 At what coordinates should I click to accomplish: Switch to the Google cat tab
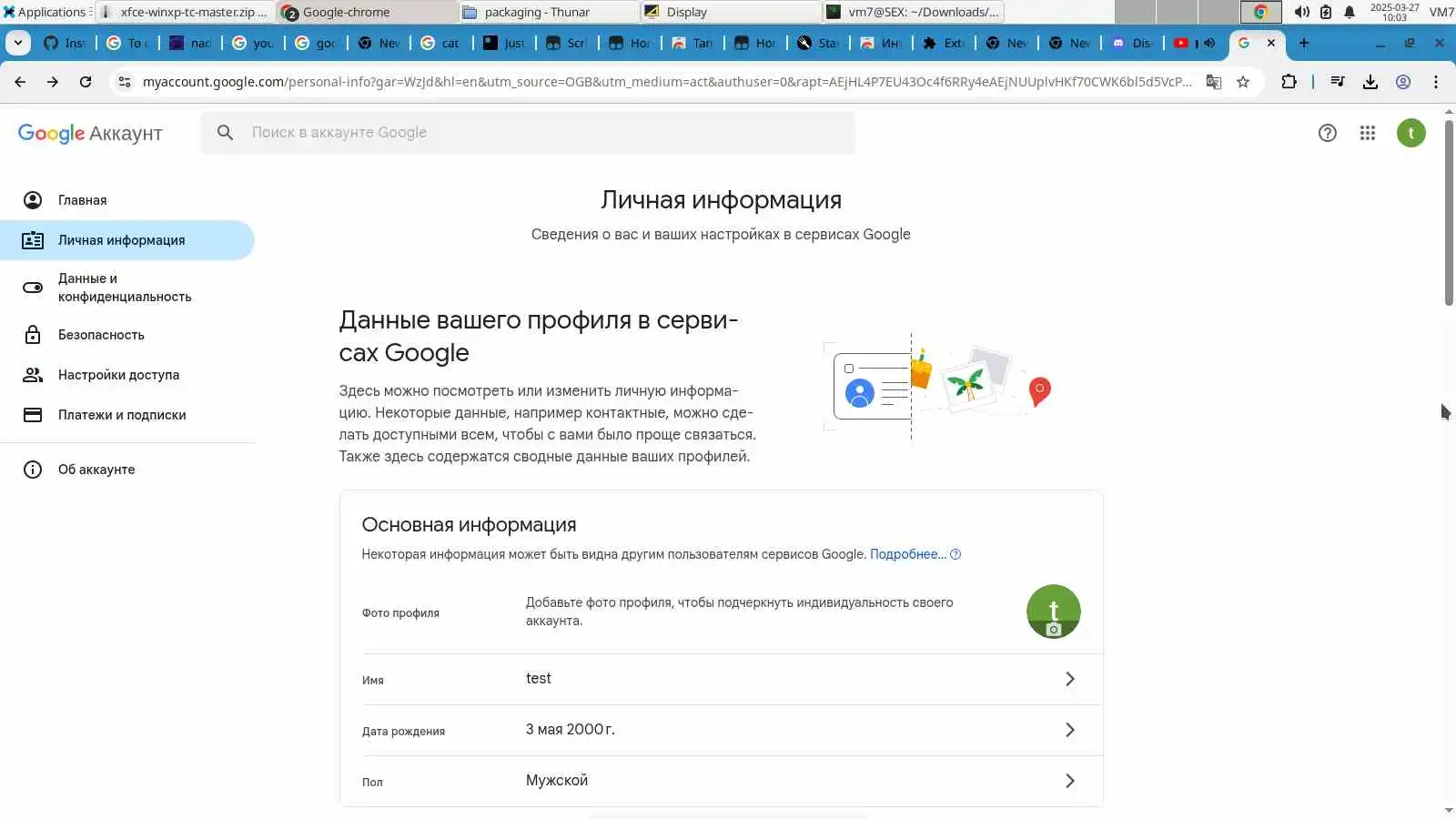pos(441,43)
